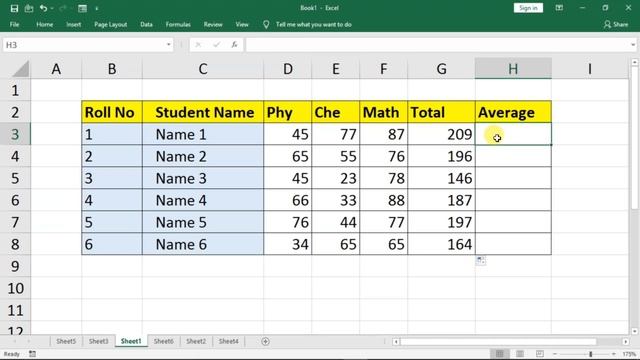Open the Data ribbon tab
The image size is (640, 360).
[146, 24]
